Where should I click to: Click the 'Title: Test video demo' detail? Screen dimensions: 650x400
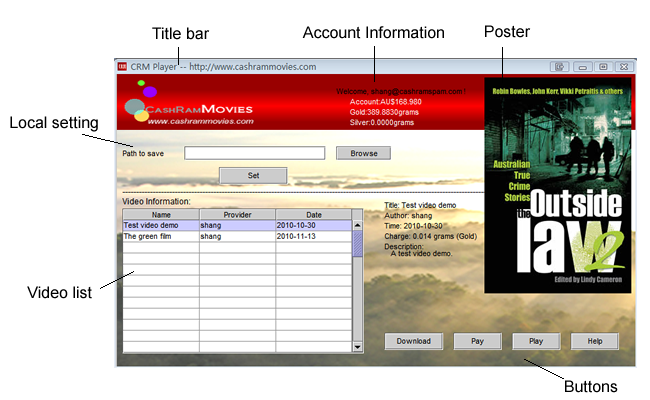(x=420, y=205)
